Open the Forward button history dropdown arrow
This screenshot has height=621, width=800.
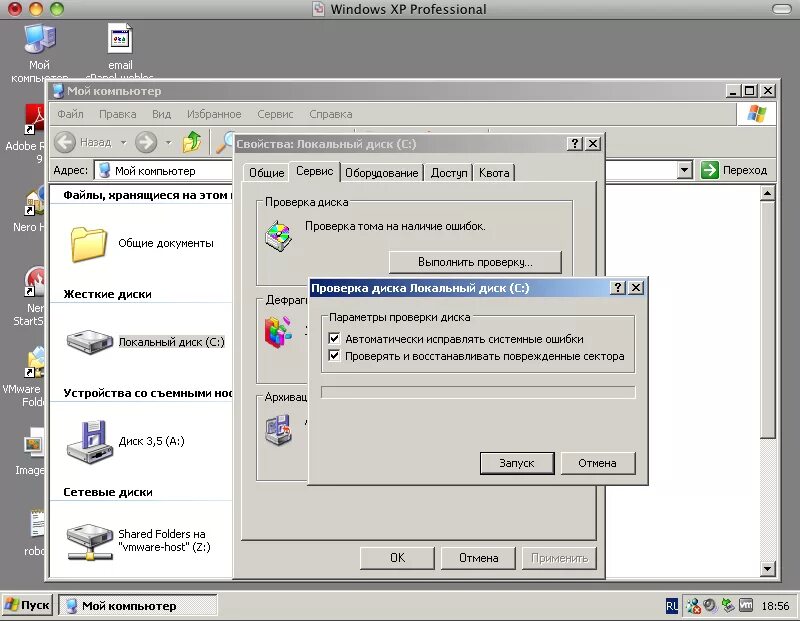(x=168, y=142)
